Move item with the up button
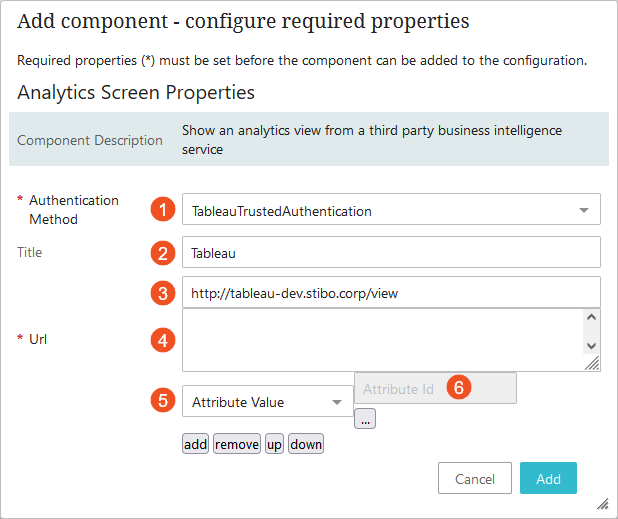The height and width of the screenshot is (519, 618). click(x=274, y=444)
